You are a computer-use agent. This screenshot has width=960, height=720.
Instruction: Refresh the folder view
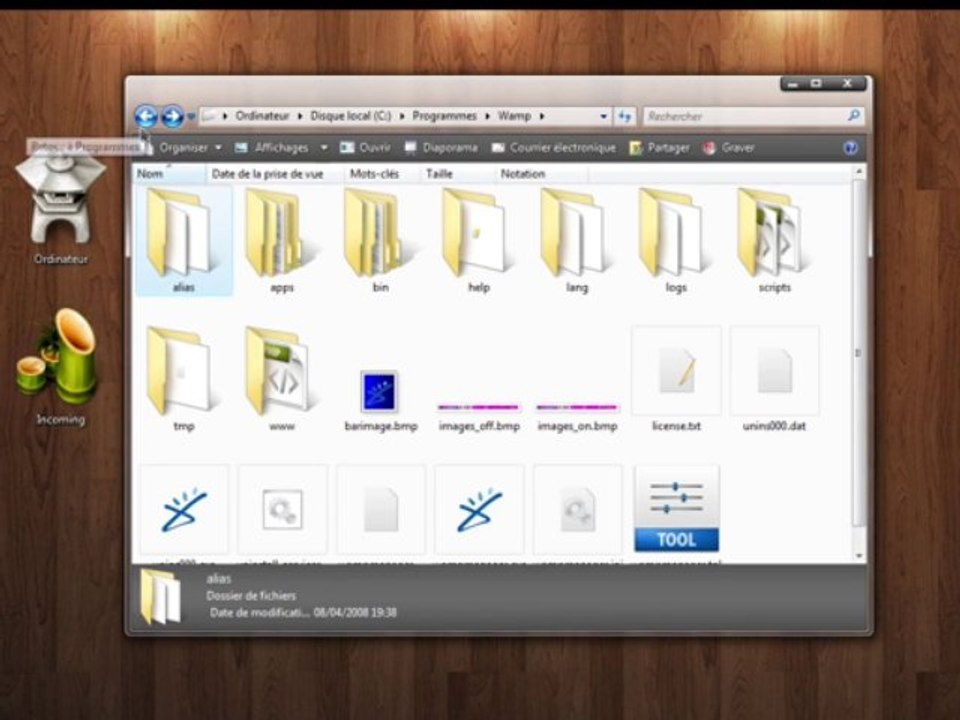[x=624, y=116]
